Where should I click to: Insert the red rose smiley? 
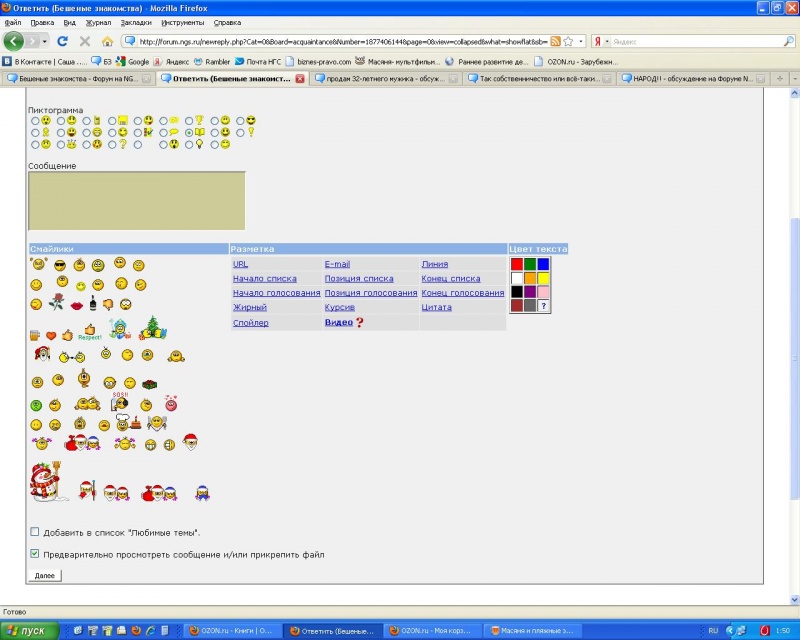pyautogui.click(x=56, y=302)
